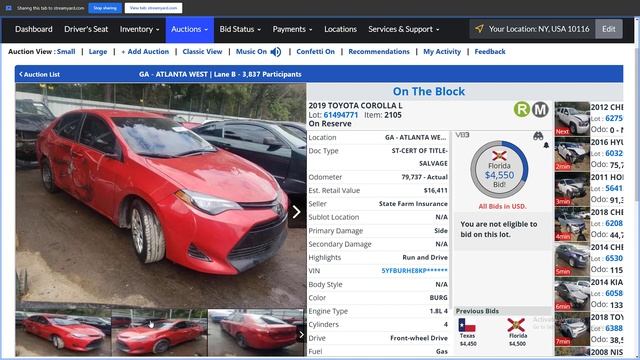Toggle the Music On speaker icon
Screen dimensions: 640x360
(276, 52)
